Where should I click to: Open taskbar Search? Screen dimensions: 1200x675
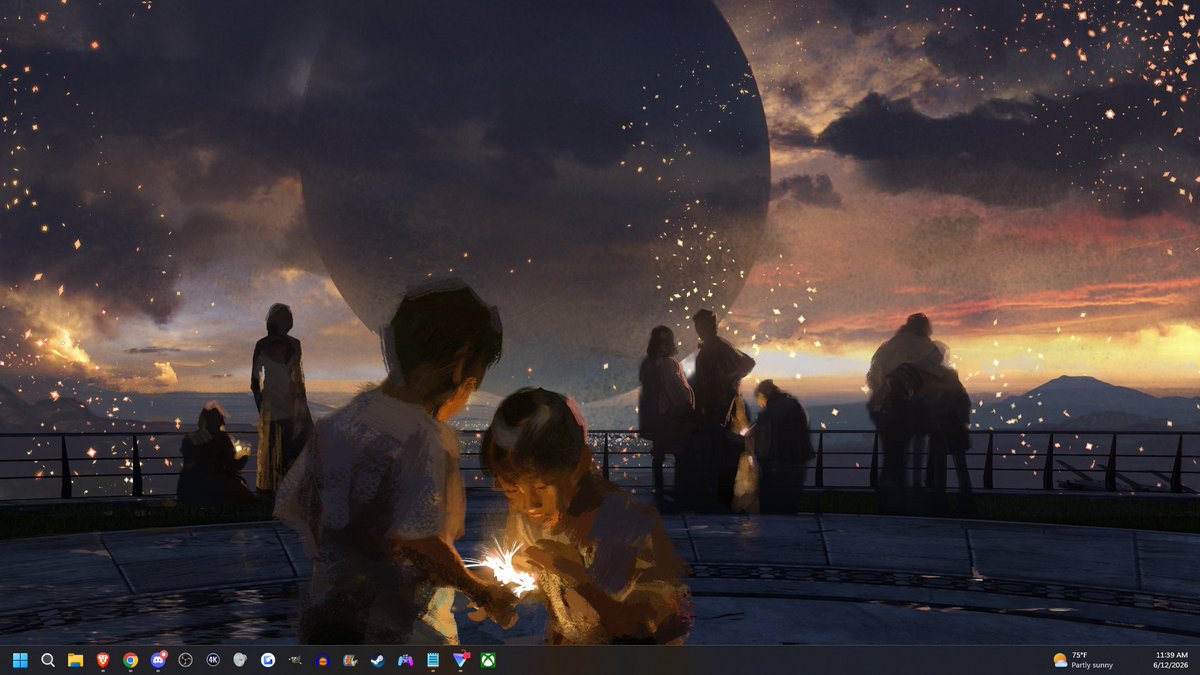(48, 660)
